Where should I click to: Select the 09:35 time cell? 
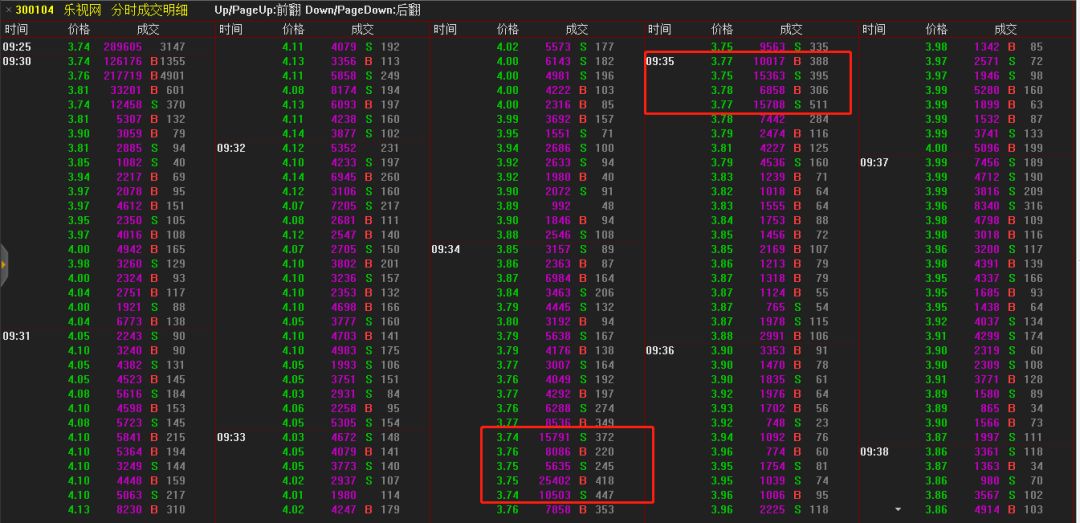pos(659,61)
